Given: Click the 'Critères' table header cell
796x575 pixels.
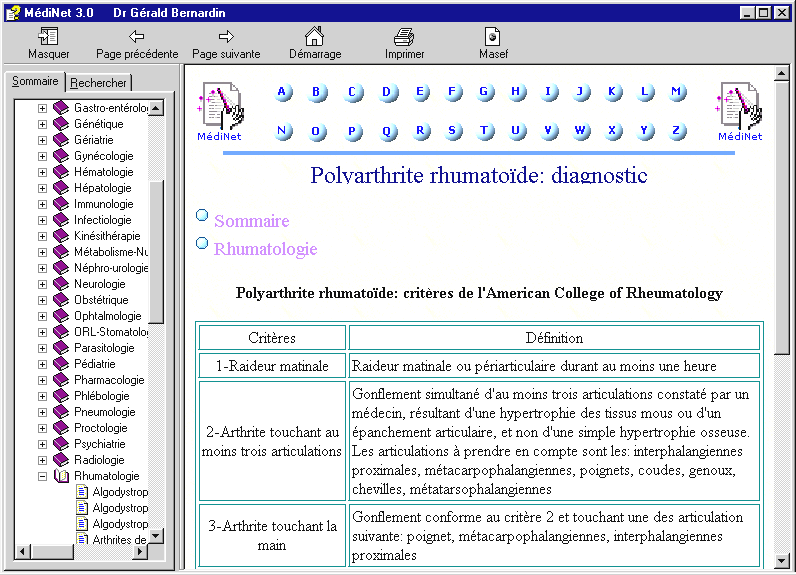Looking at the screenshot, I should [272, 338].
